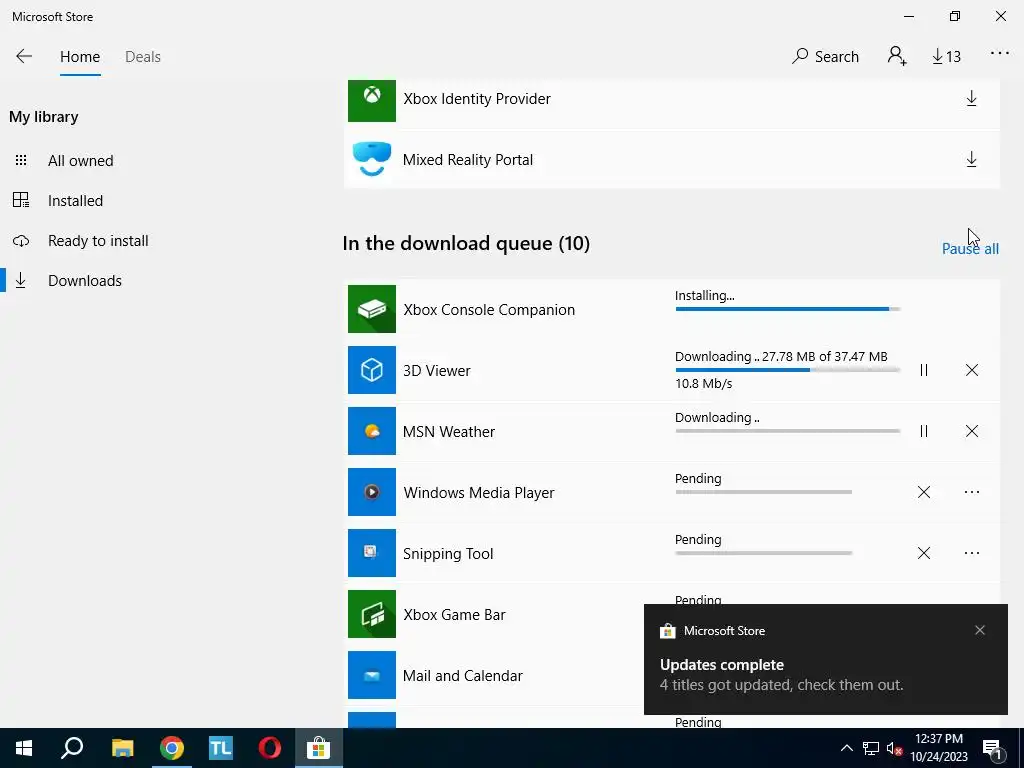
Task: Cancel Snipping Tool pending download
Action: click(923, 553)
